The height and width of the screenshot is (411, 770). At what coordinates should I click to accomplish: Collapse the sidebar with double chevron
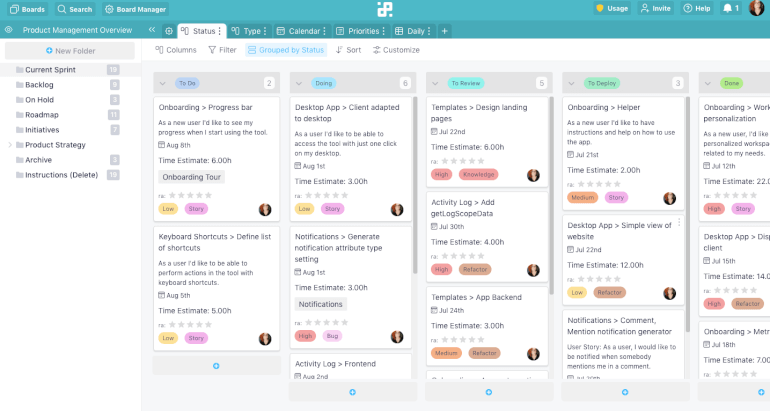[152, 30]
